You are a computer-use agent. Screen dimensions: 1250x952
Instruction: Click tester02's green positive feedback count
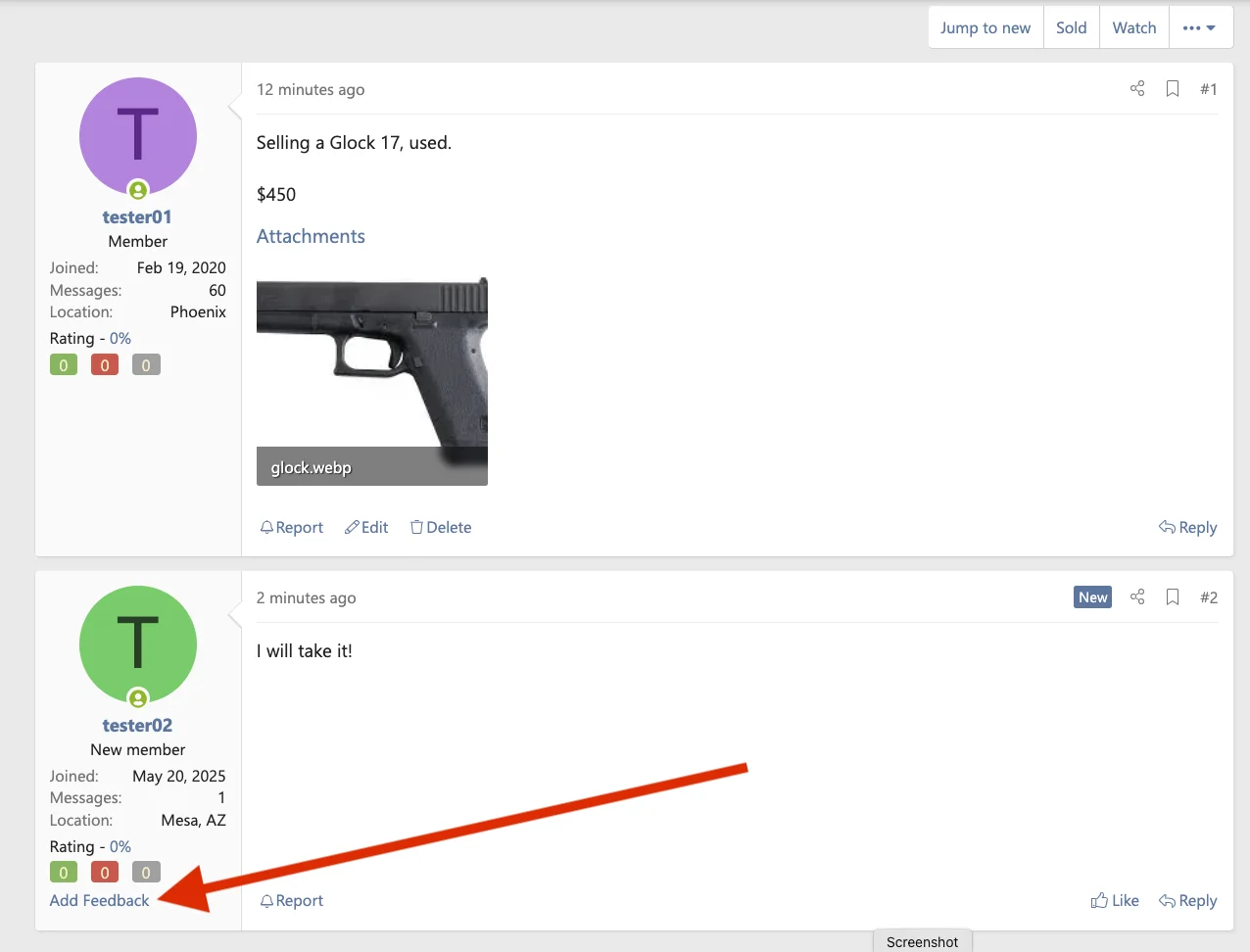click(64, 873)
